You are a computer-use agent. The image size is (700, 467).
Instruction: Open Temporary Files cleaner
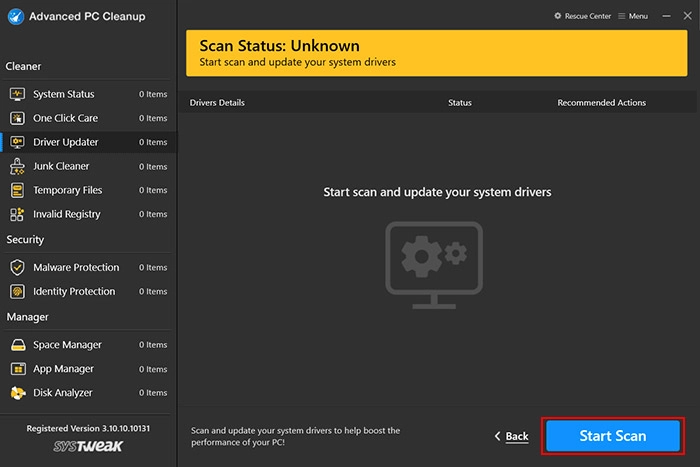coord(88,190)
